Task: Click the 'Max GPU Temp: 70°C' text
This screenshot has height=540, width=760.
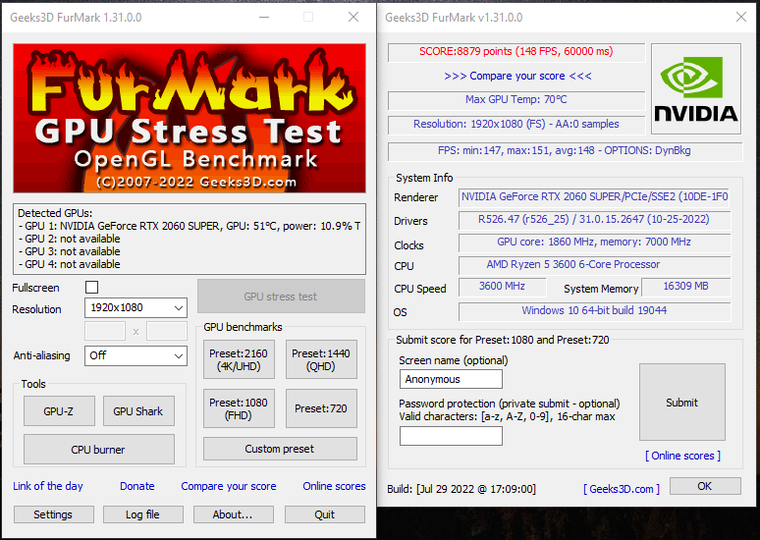Action: pos(516,99)
